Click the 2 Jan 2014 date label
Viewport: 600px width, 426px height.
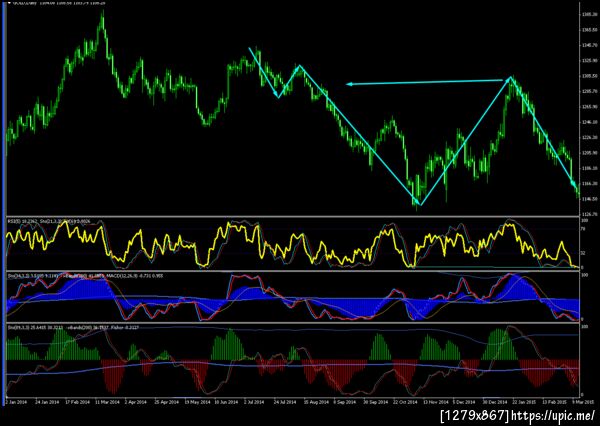(x=16, y=402)
